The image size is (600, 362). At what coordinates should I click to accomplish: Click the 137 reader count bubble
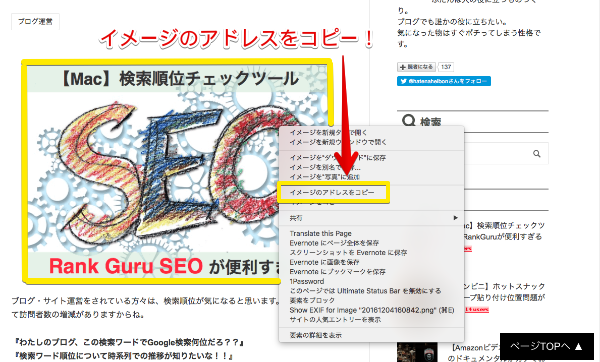click(446, 67)
